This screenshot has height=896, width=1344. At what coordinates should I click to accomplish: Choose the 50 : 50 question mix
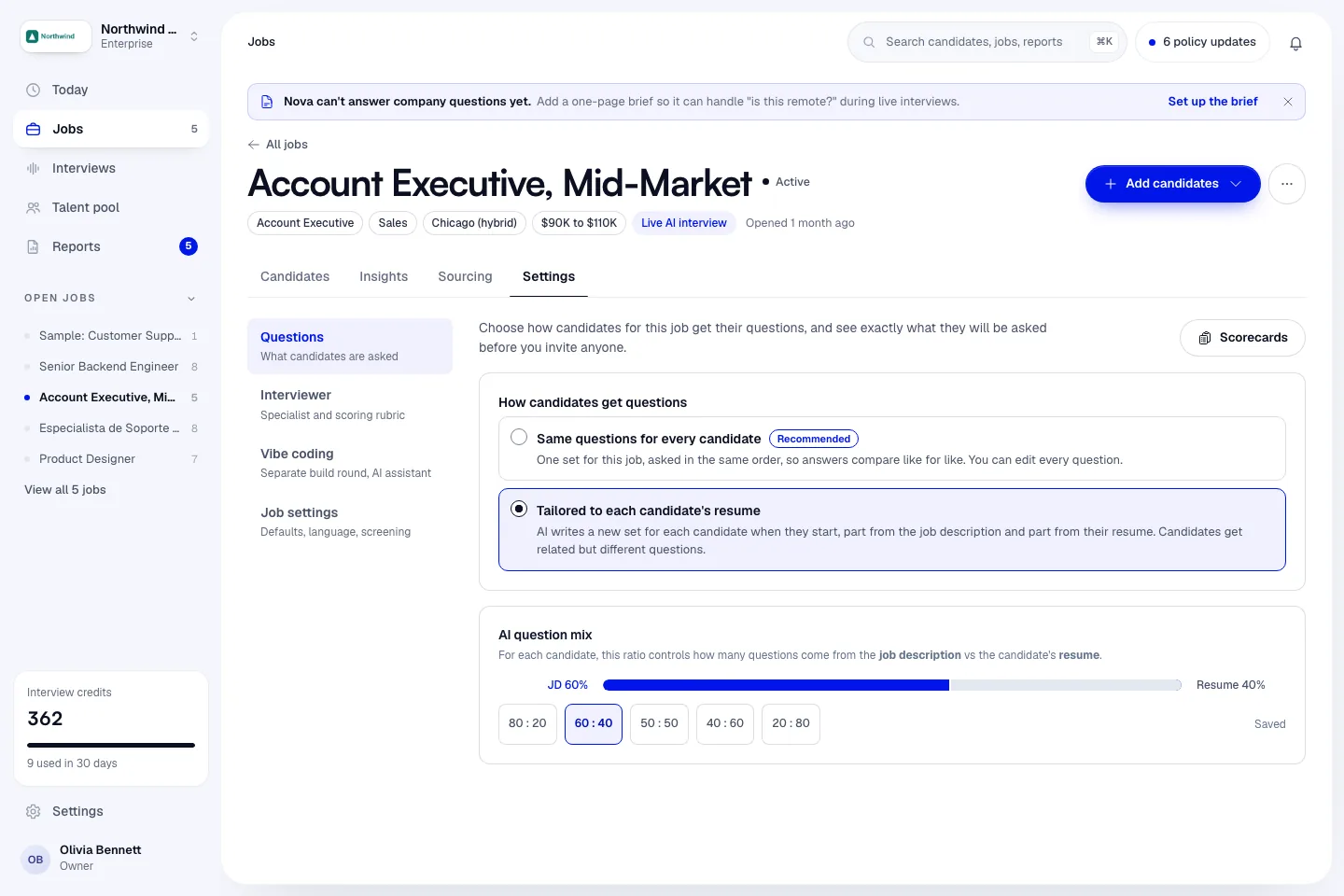[x=659, y=723]
